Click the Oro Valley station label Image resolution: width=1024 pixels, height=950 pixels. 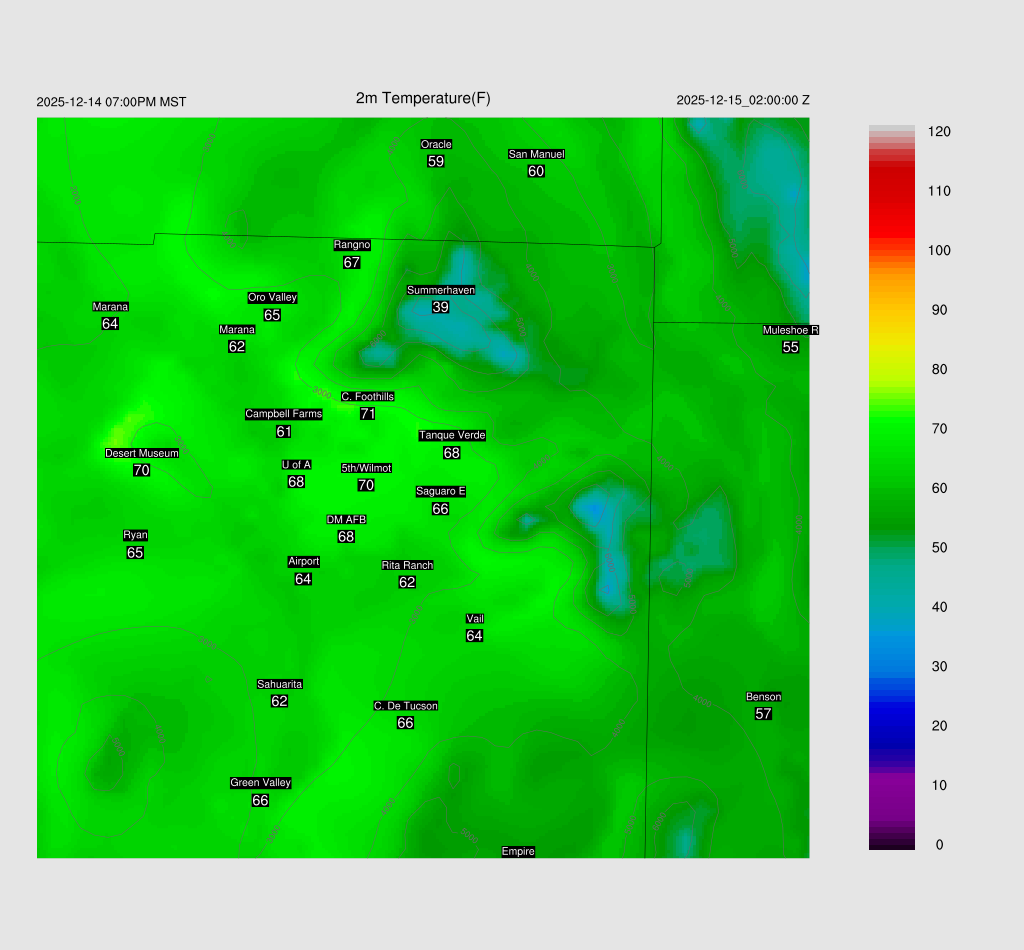click(272, 297)
